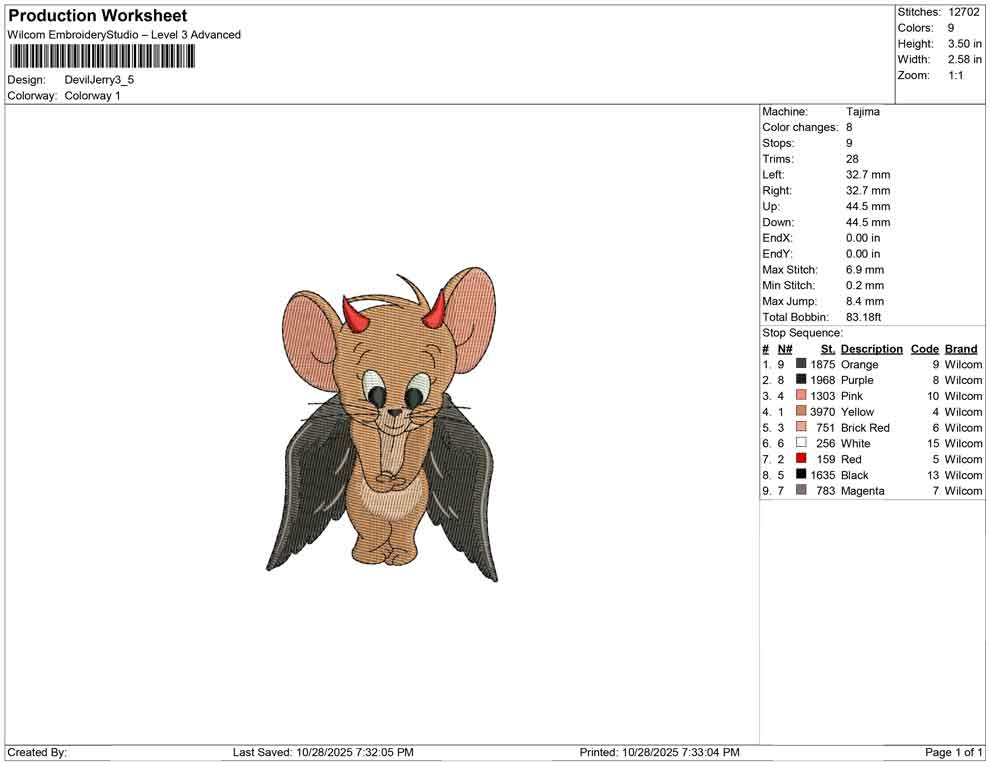
Task: Click 'Wilcom EmbroideryStudio – Level 3 Advanced' text
Action: (124, 35)
